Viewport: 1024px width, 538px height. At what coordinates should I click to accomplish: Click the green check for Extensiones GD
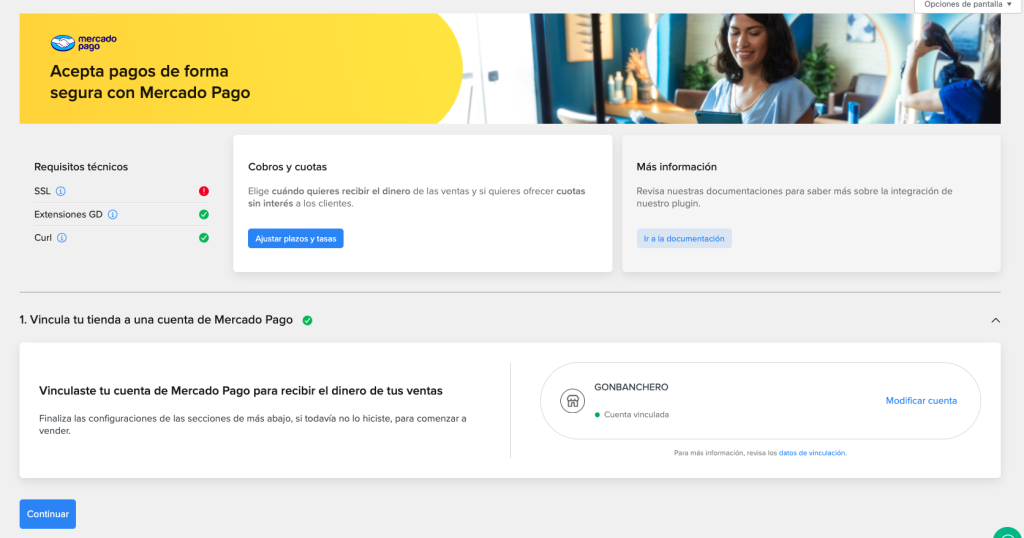pos(203,215)
